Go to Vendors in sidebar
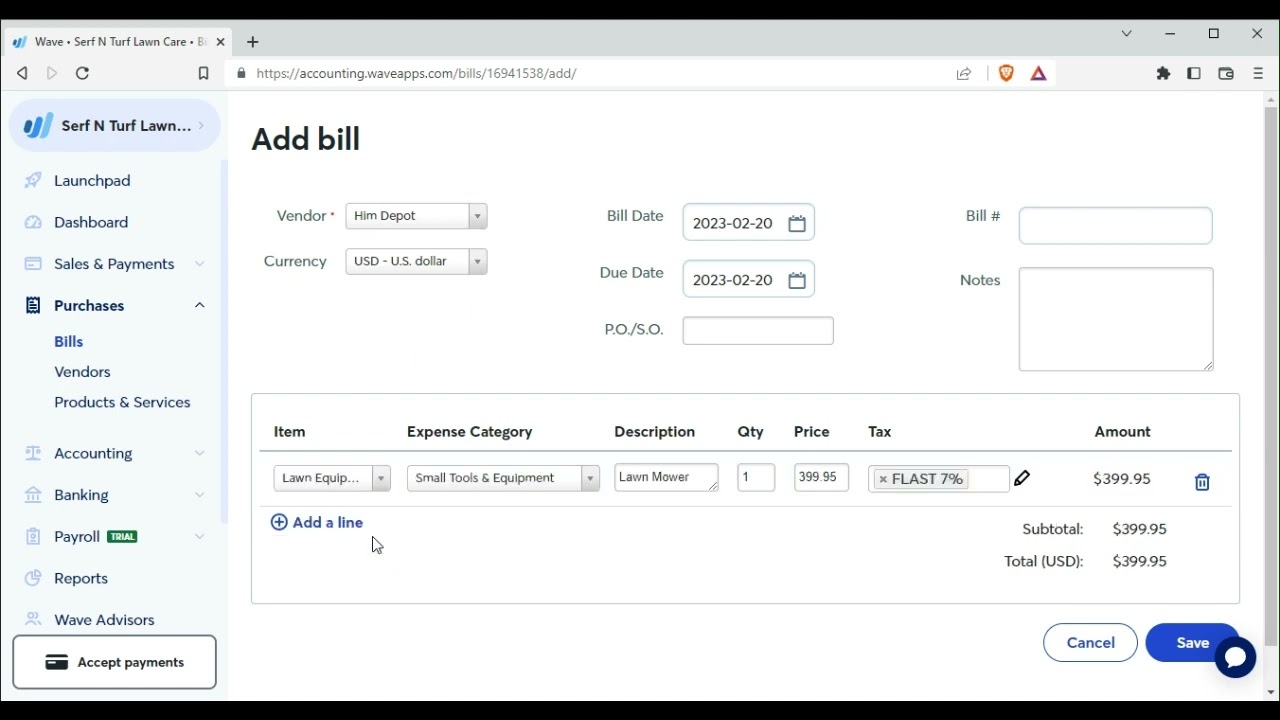The image size is (1280, 720). tap(82, 372)
